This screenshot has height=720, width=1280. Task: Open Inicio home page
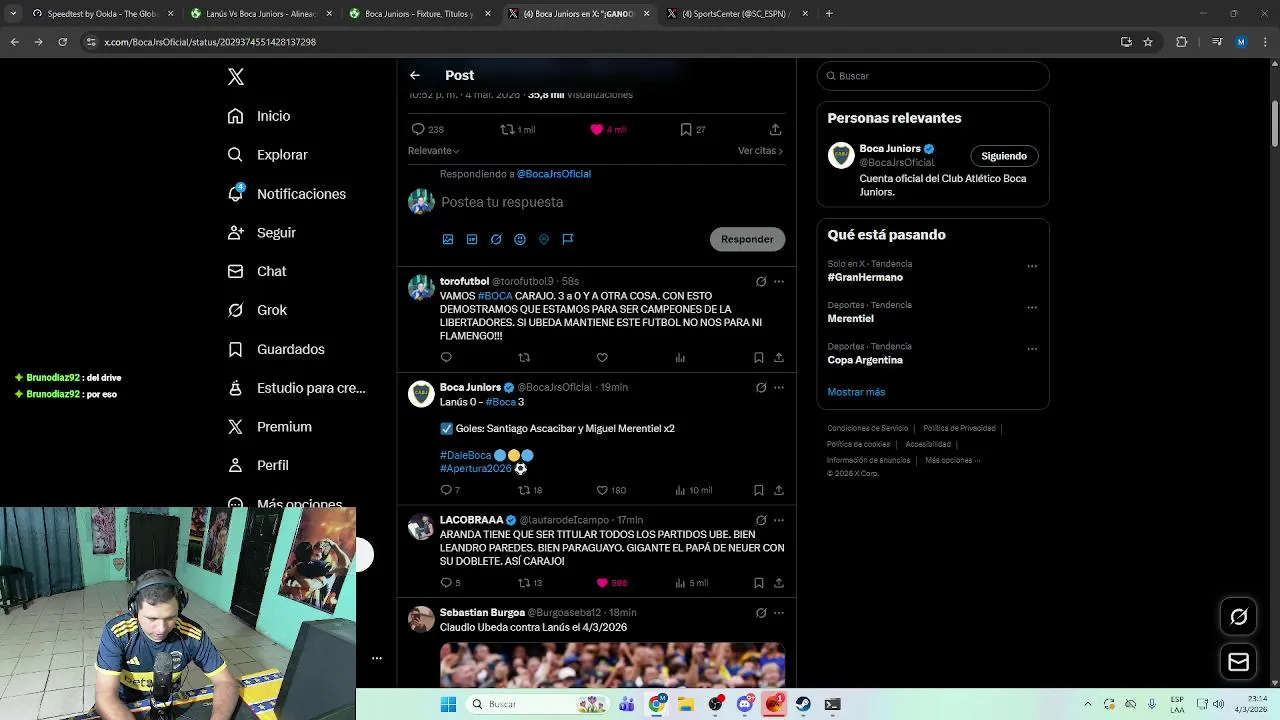tap(259, 116)
